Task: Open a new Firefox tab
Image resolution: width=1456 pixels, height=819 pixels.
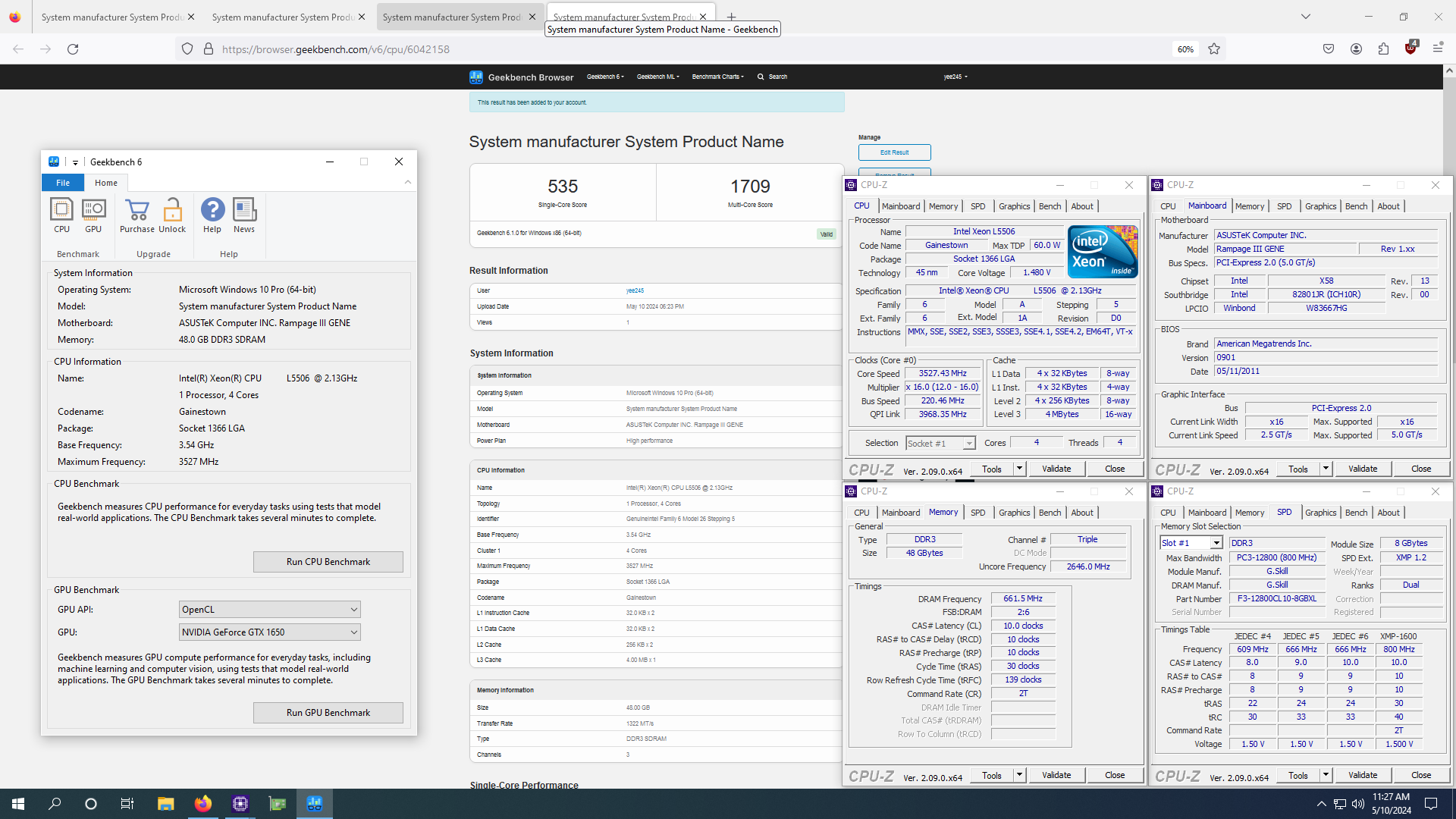Action: coord(731,17)
